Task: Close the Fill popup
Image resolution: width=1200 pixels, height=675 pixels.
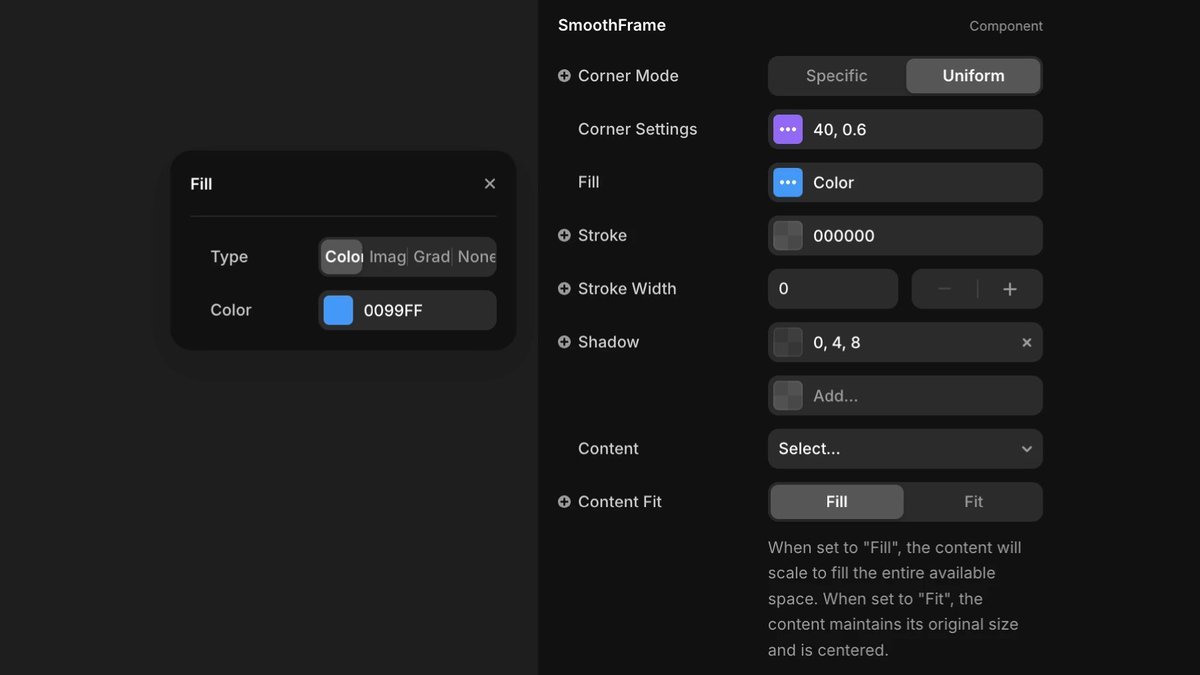Action: coord(490,183)
